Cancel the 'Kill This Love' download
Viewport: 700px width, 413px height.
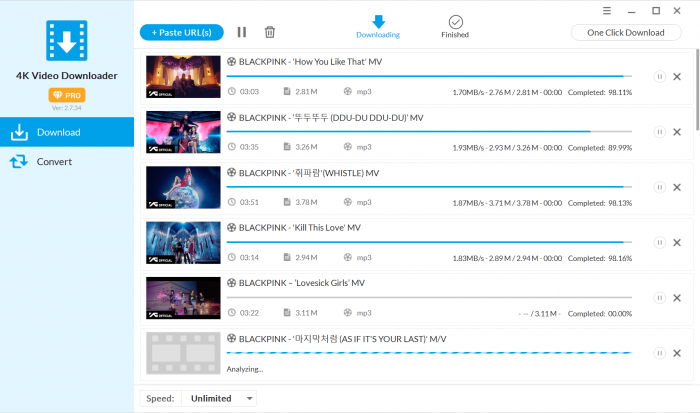click(x=677, y=243)
